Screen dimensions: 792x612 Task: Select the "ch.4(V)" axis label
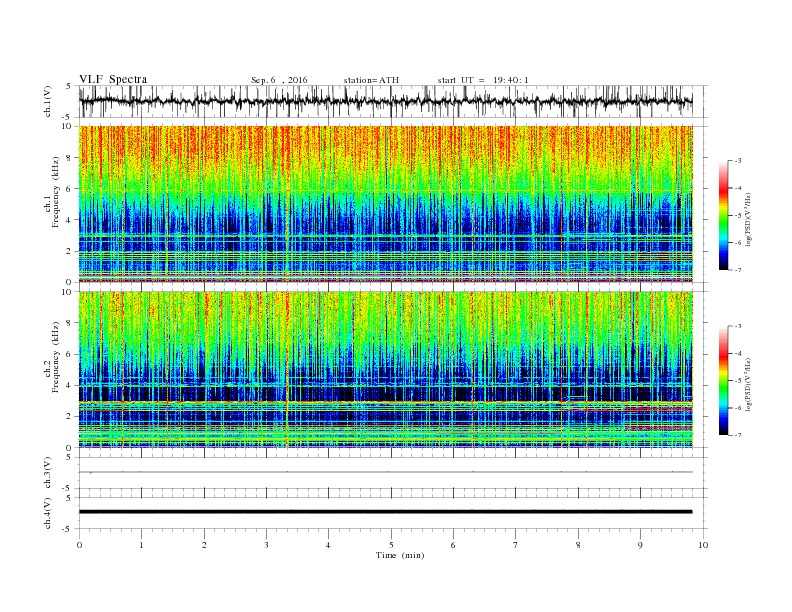click(x=48, y=513)
